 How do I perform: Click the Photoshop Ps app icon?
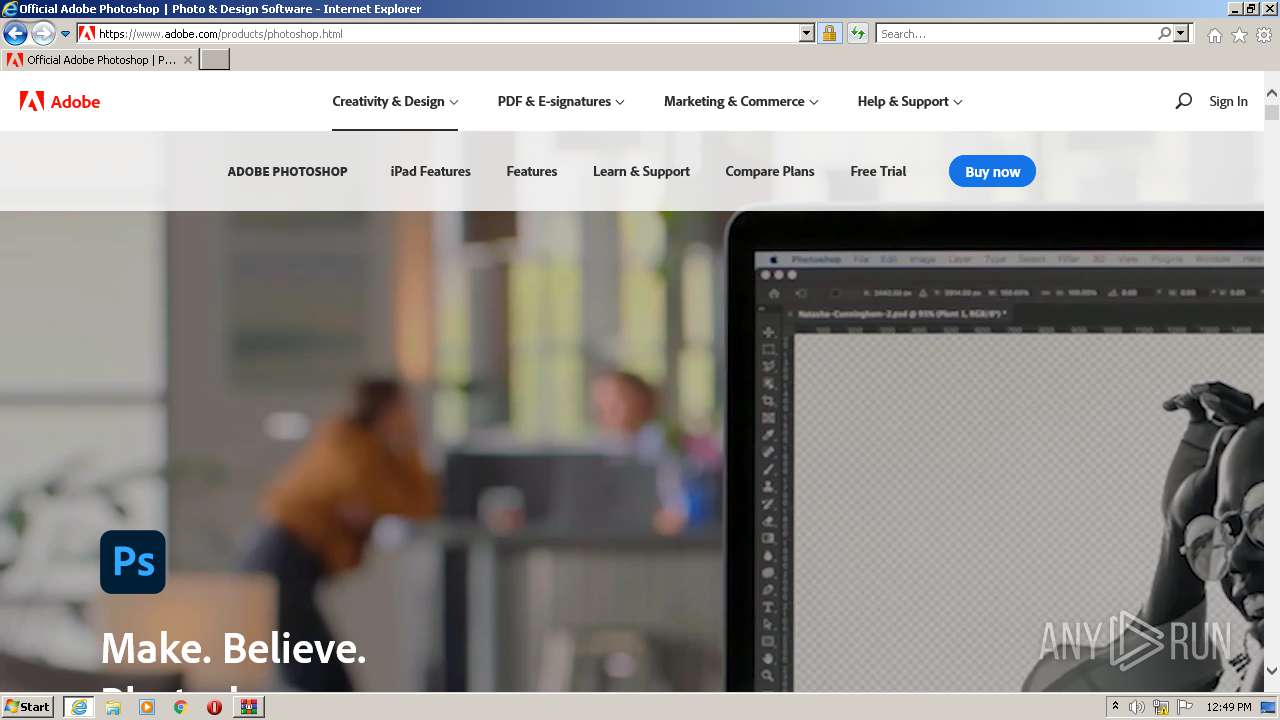coord(133,562)
